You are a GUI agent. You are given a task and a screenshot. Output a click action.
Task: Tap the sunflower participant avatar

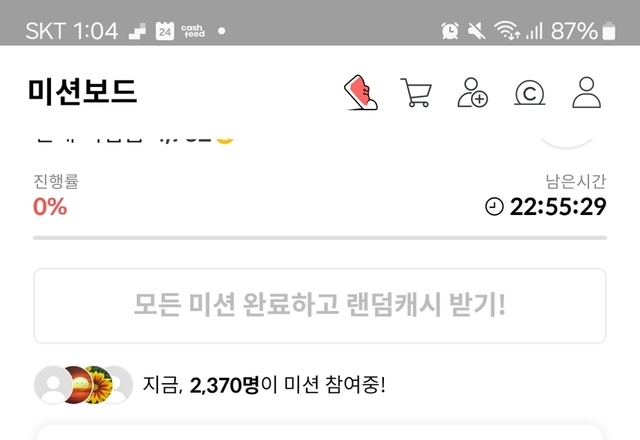99,385
